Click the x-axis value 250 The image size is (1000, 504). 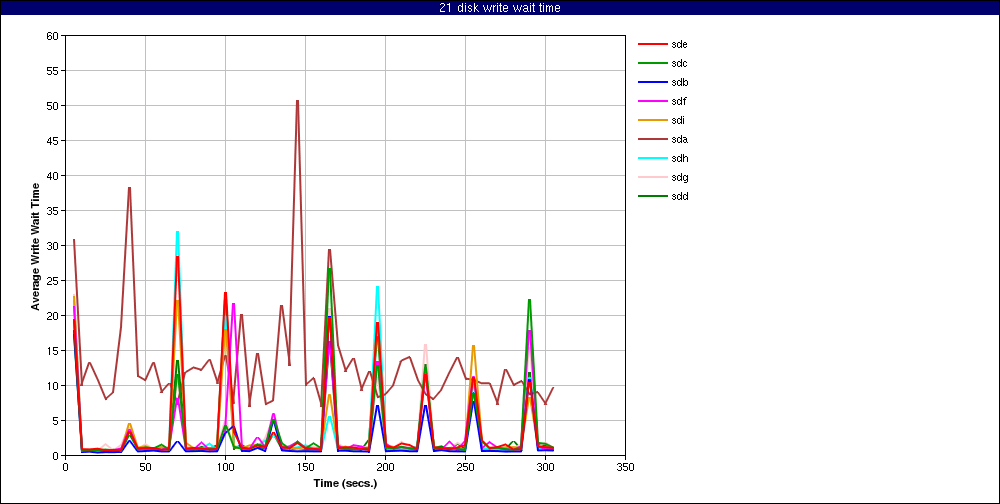point(465,468)
